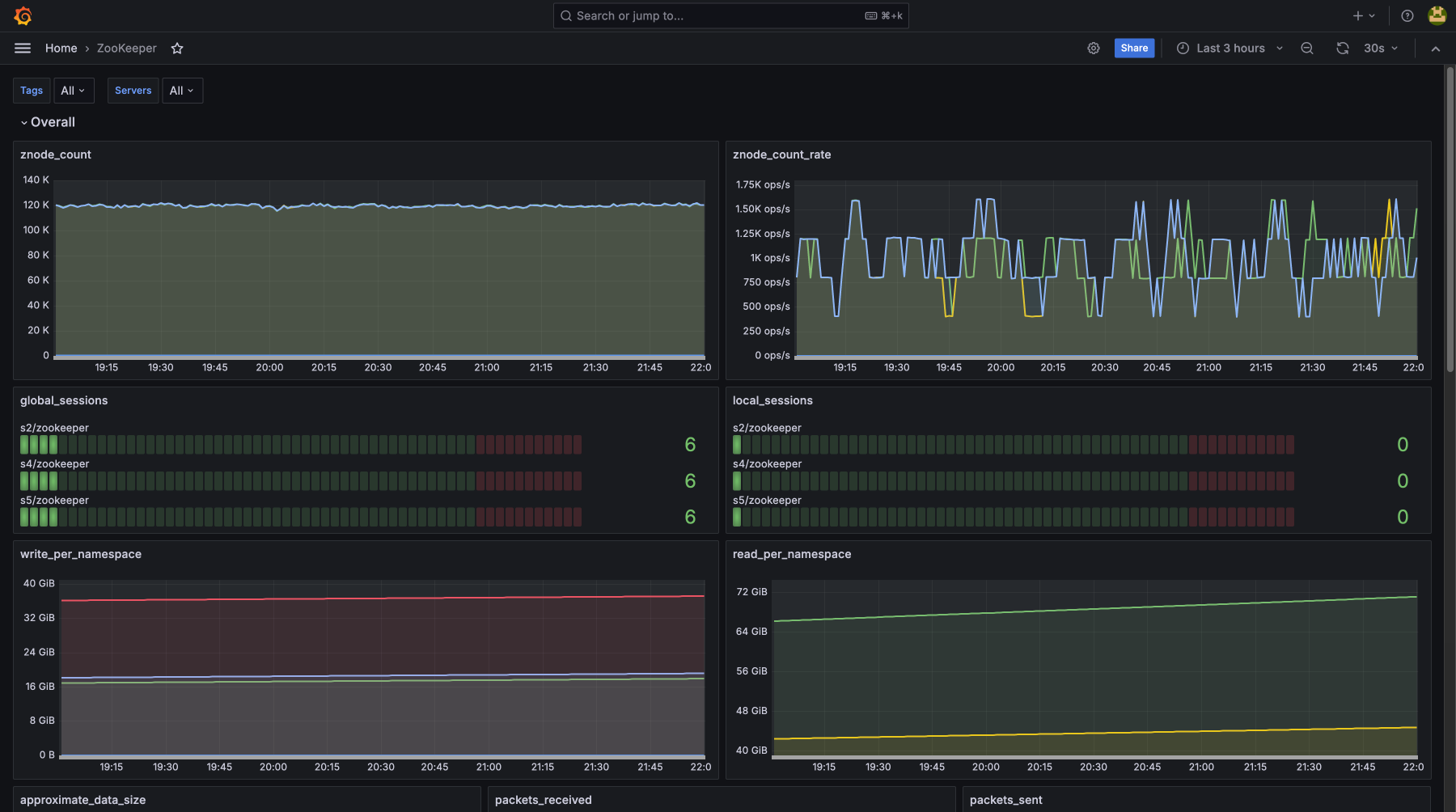Open the help question mark icon
The width and height of the screenshot is (1456, 812).
tap(1407, 16)
